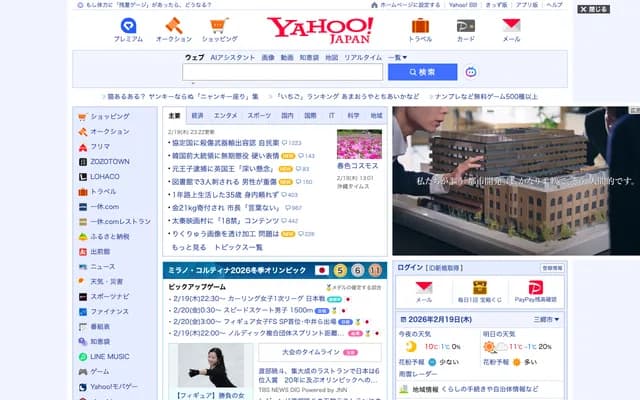Image resolution: width=640 pixels, height=400 pixels.
Task: Open the 春色コスモス news thumbnail
Action: [359, 144]
